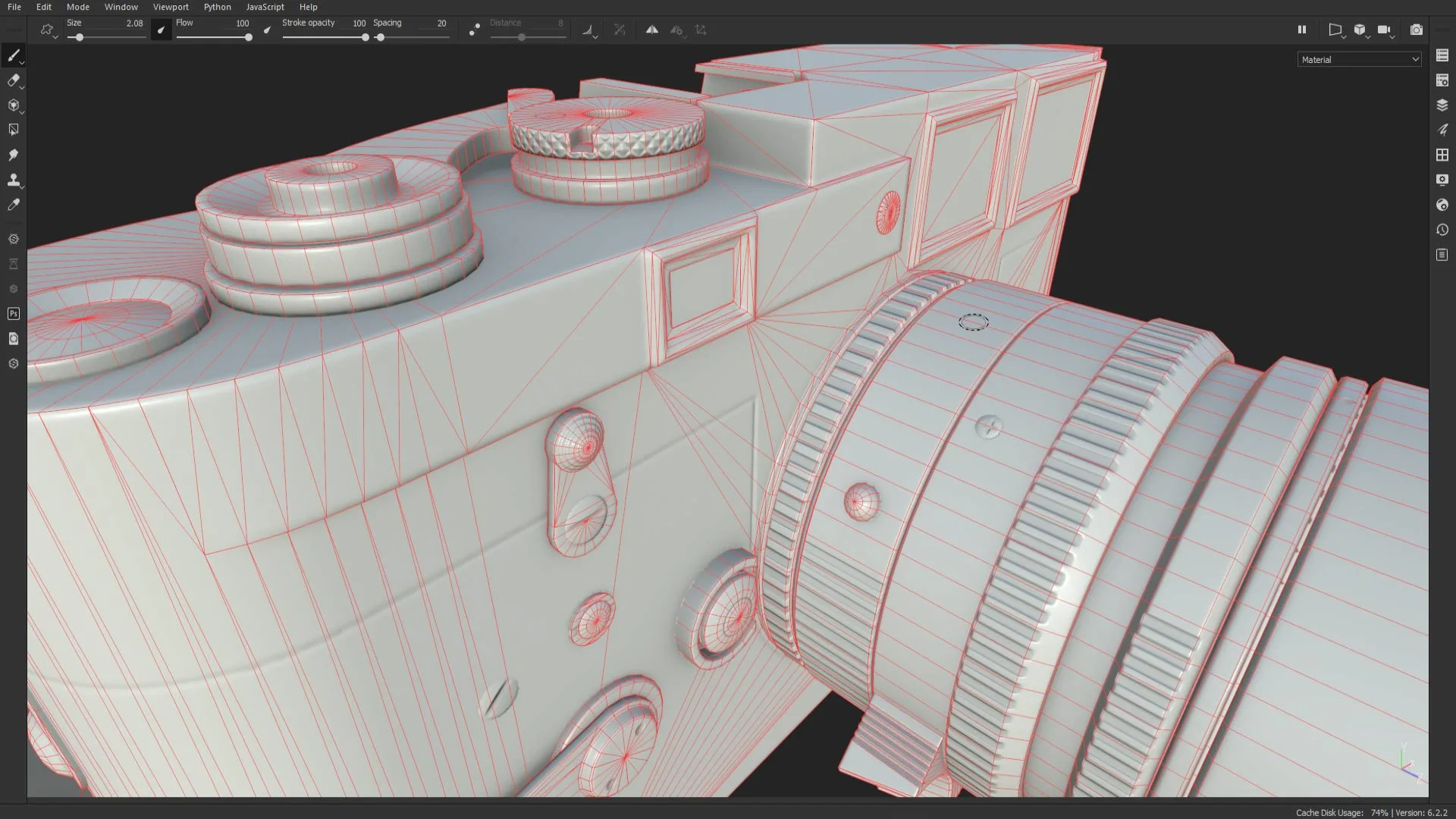Toggle the symmetry mirror button
Image resolution: width=1456 pixels, height=819 pixels.
point(651,30)
